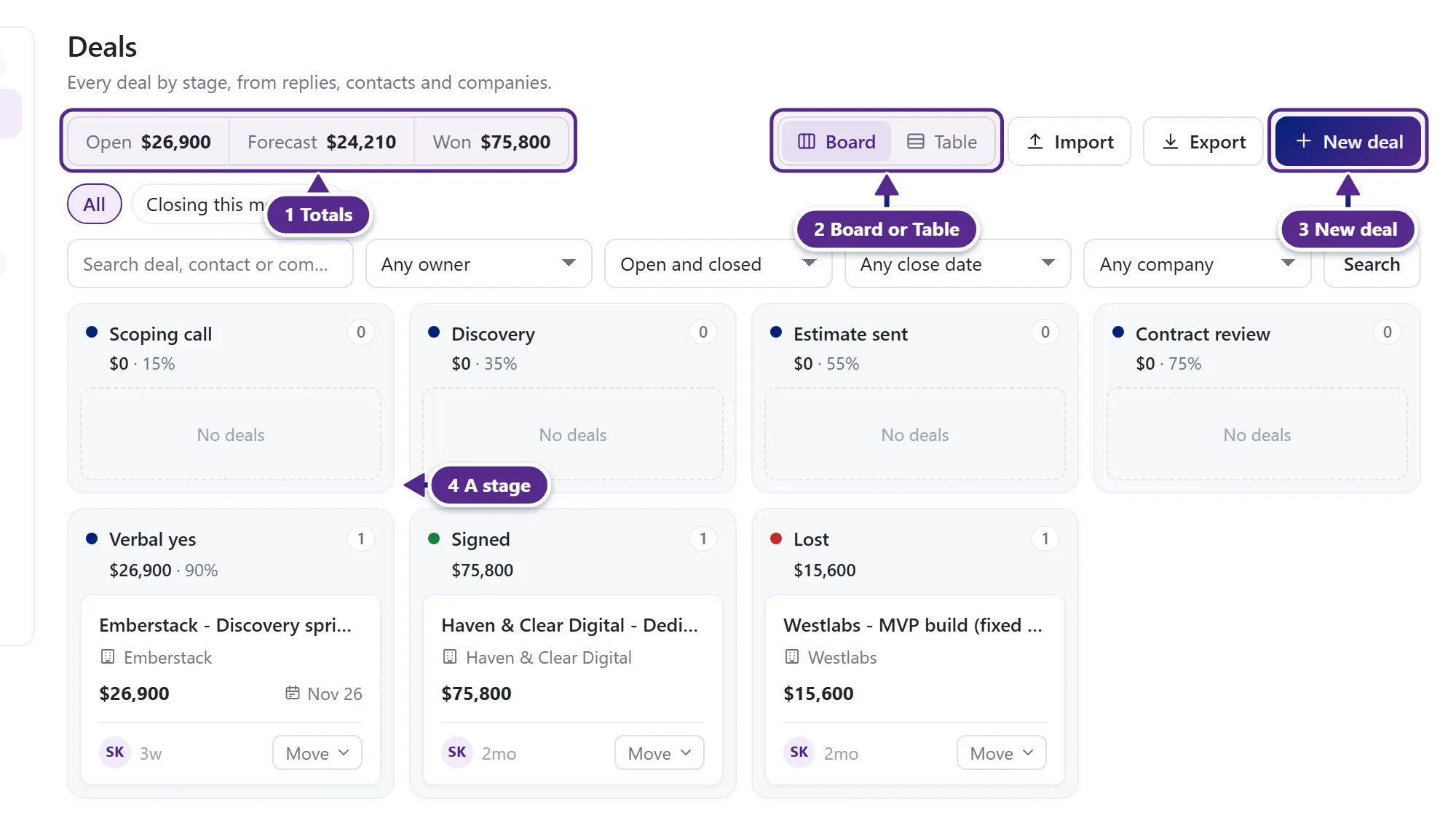Click the Contract review stage header
Image resolution: width=1456 pixels, height=815 pixels.
point(1203,334)
